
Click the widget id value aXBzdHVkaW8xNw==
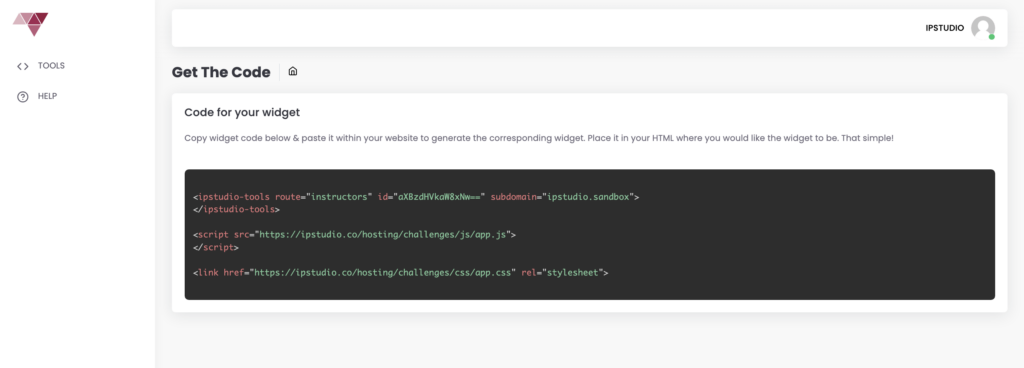439,196
